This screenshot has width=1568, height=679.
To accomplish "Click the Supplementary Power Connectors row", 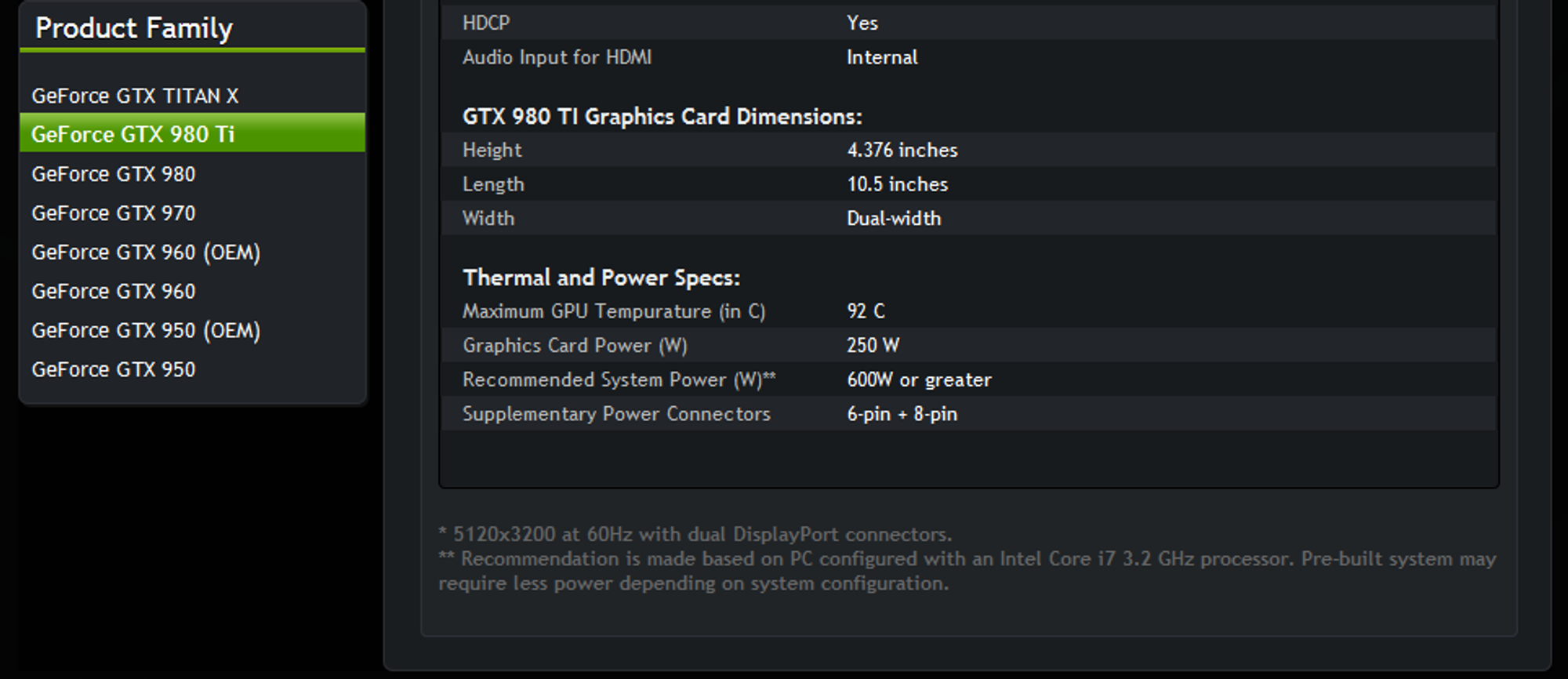I will click(969, 414).
